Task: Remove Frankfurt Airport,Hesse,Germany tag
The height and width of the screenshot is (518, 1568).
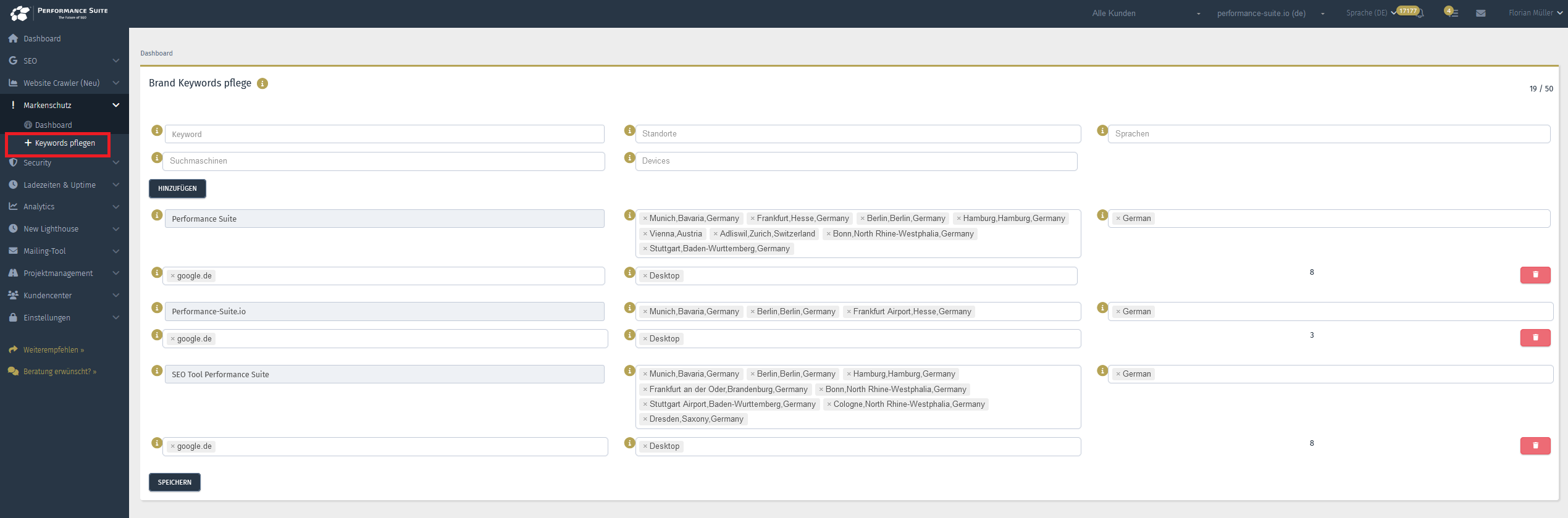Action: (x=849, y=312)
